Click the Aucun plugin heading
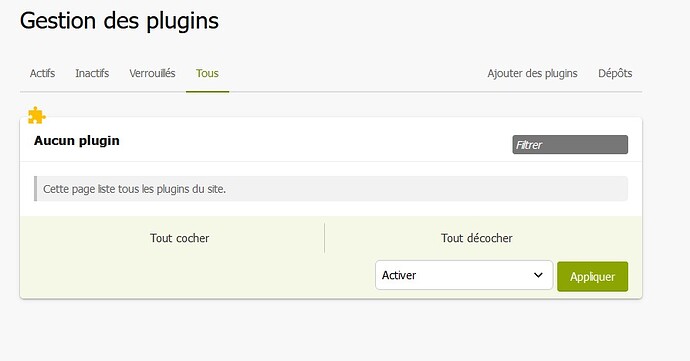 77,140
